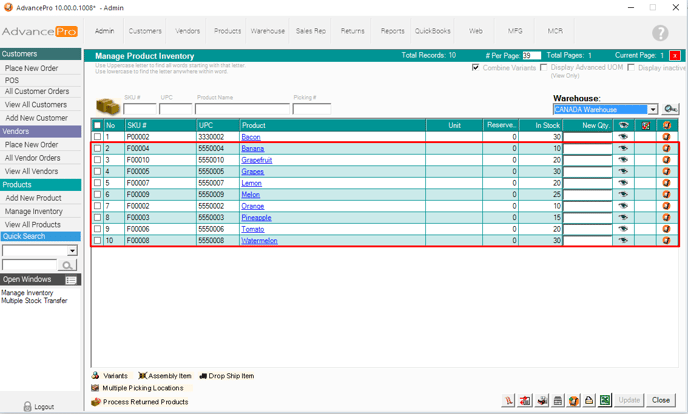Check the box for the Grapefruit row
The width and height of the screenshot is (688, 414).
[97, 160]
